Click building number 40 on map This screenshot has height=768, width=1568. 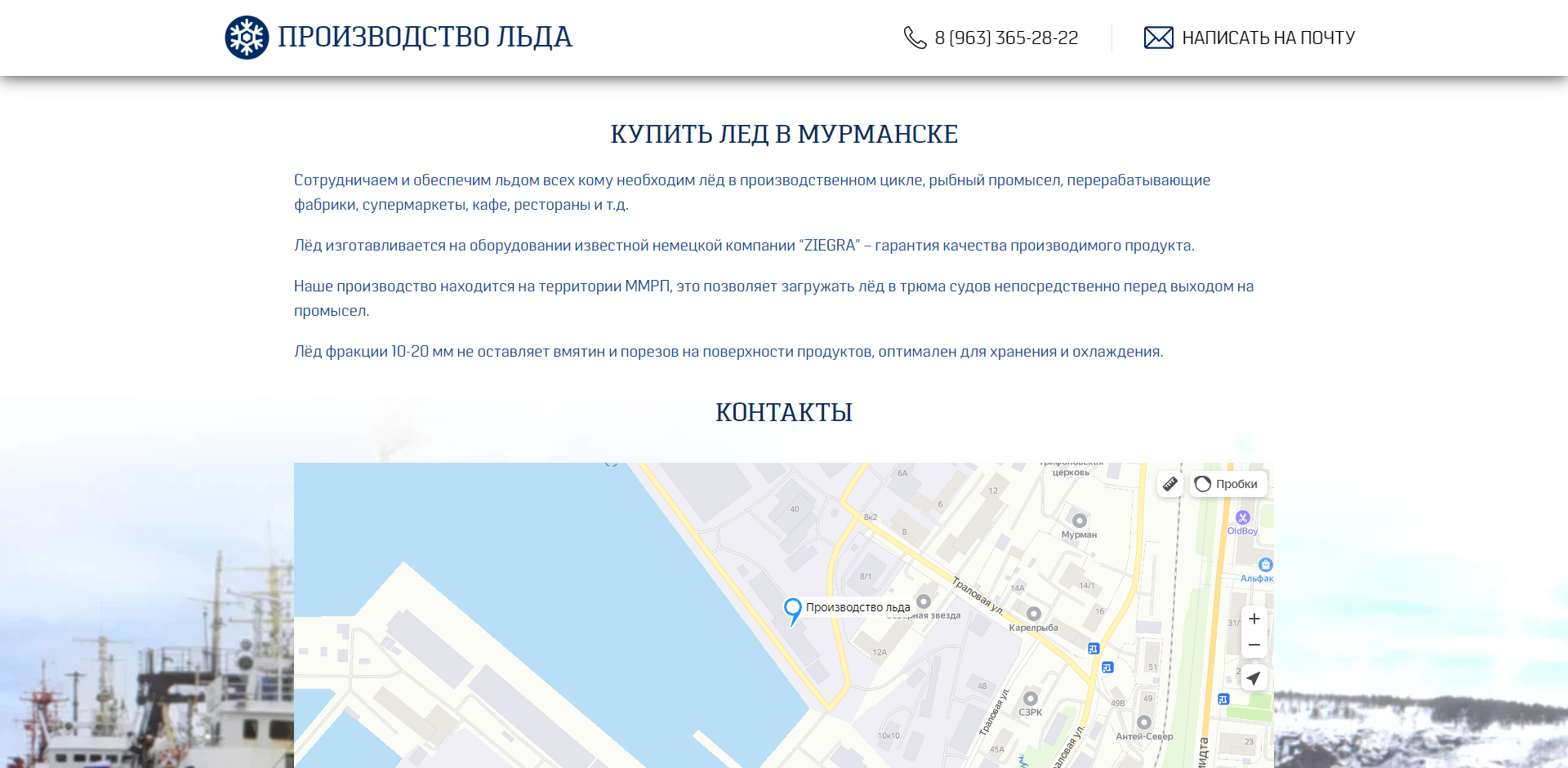[795, 509]
